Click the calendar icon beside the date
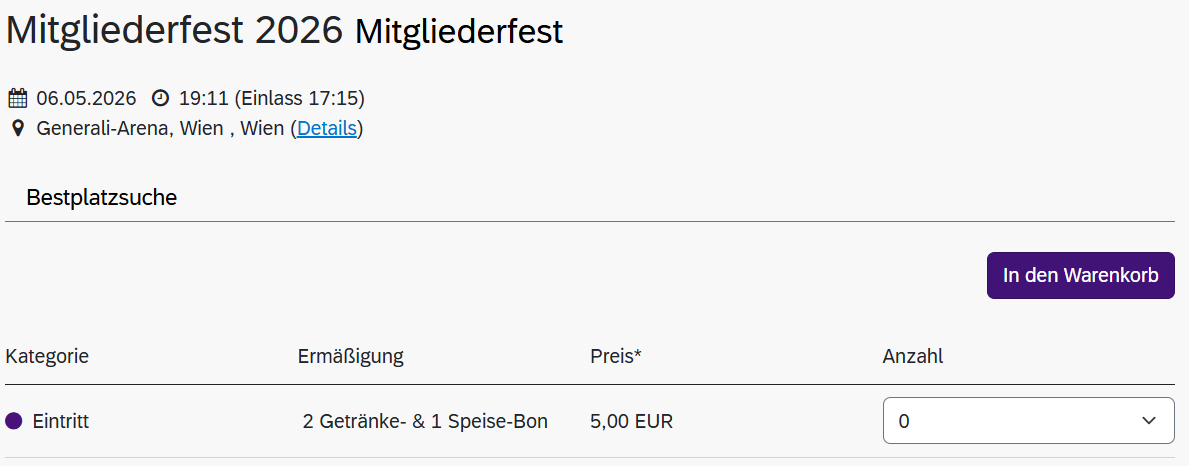 tap(17, 98)
